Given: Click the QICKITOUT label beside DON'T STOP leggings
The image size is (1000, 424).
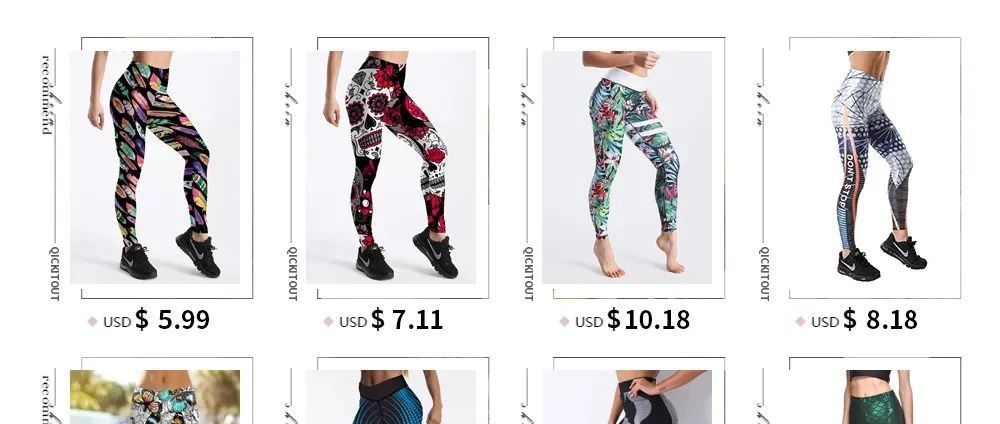Looking at the screenshot, I should click(765, 274).
